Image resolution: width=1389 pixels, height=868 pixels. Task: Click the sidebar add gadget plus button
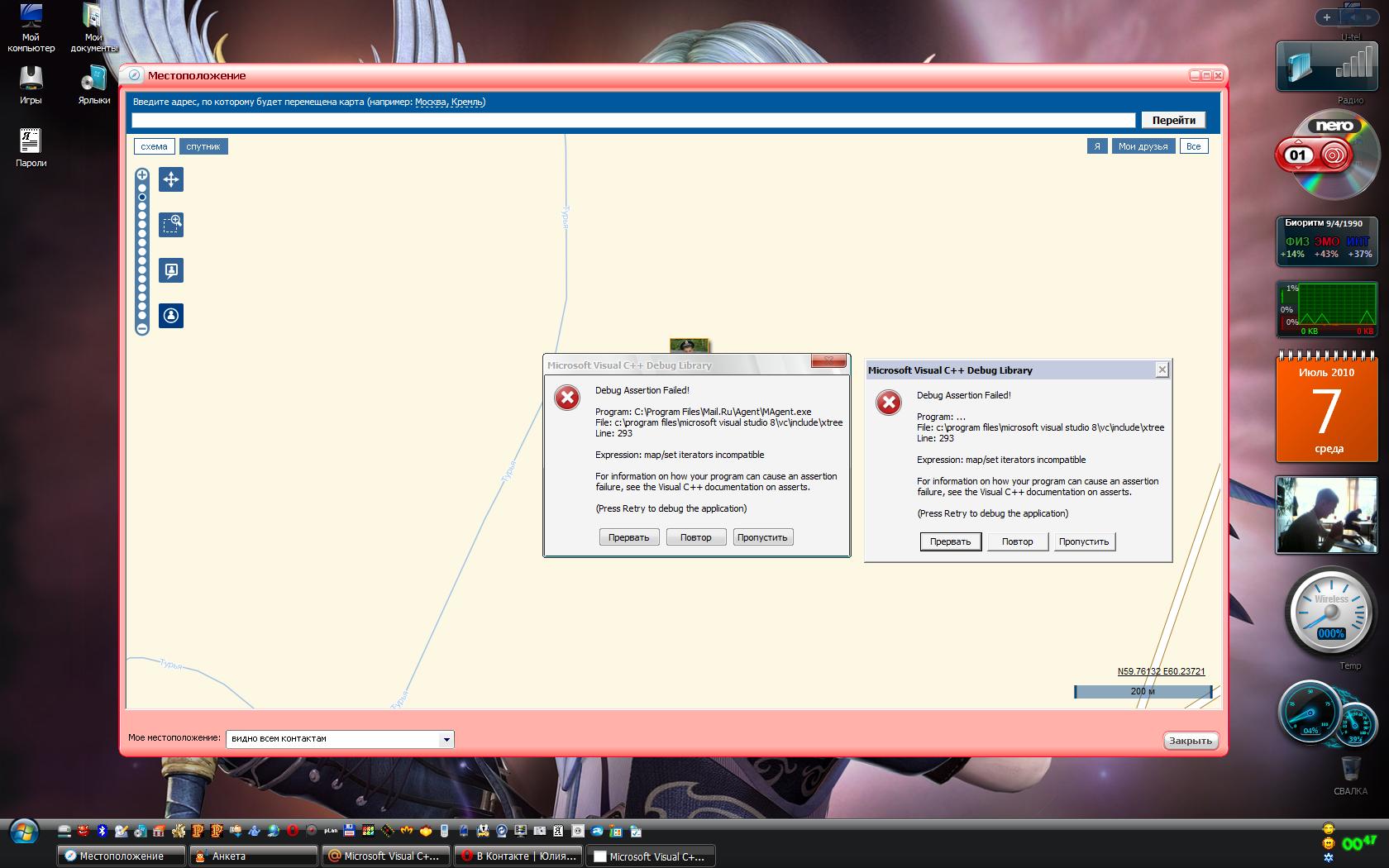coord(1326,17)
